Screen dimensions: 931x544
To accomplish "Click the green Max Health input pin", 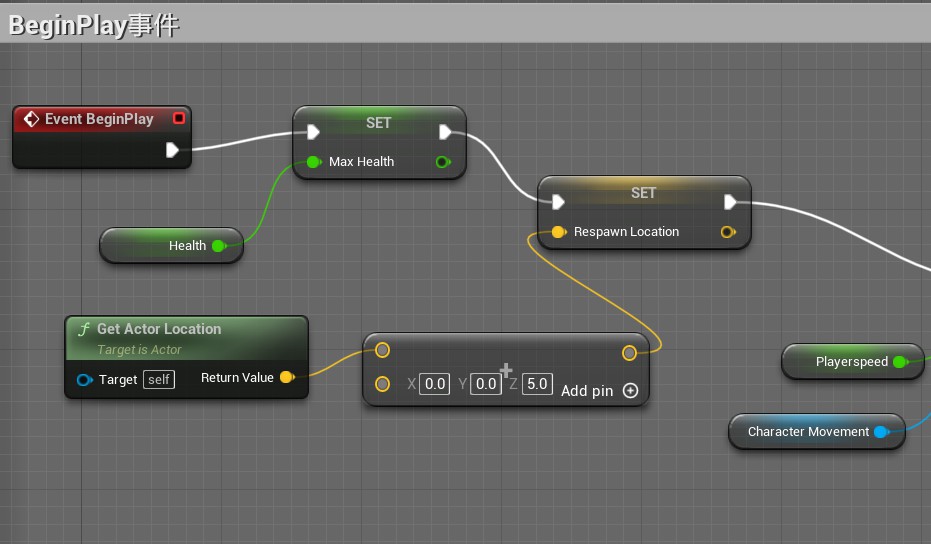I will [x=313, y=162].
